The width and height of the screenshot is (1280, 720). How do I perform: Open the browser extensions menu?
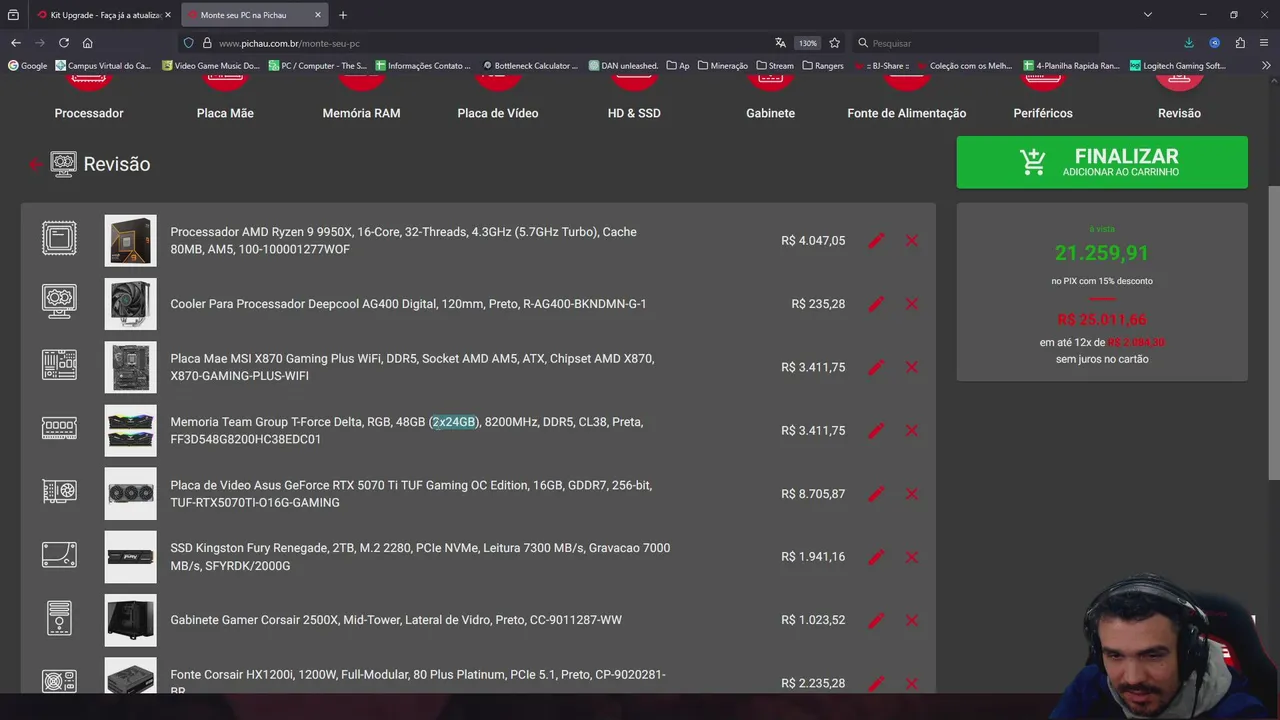point(1240,43)
